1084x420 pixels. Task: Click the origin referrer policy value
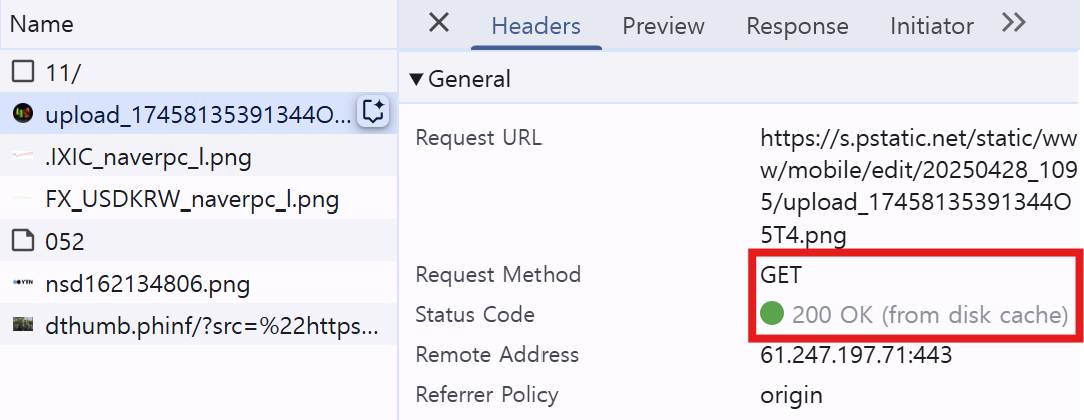791,396
